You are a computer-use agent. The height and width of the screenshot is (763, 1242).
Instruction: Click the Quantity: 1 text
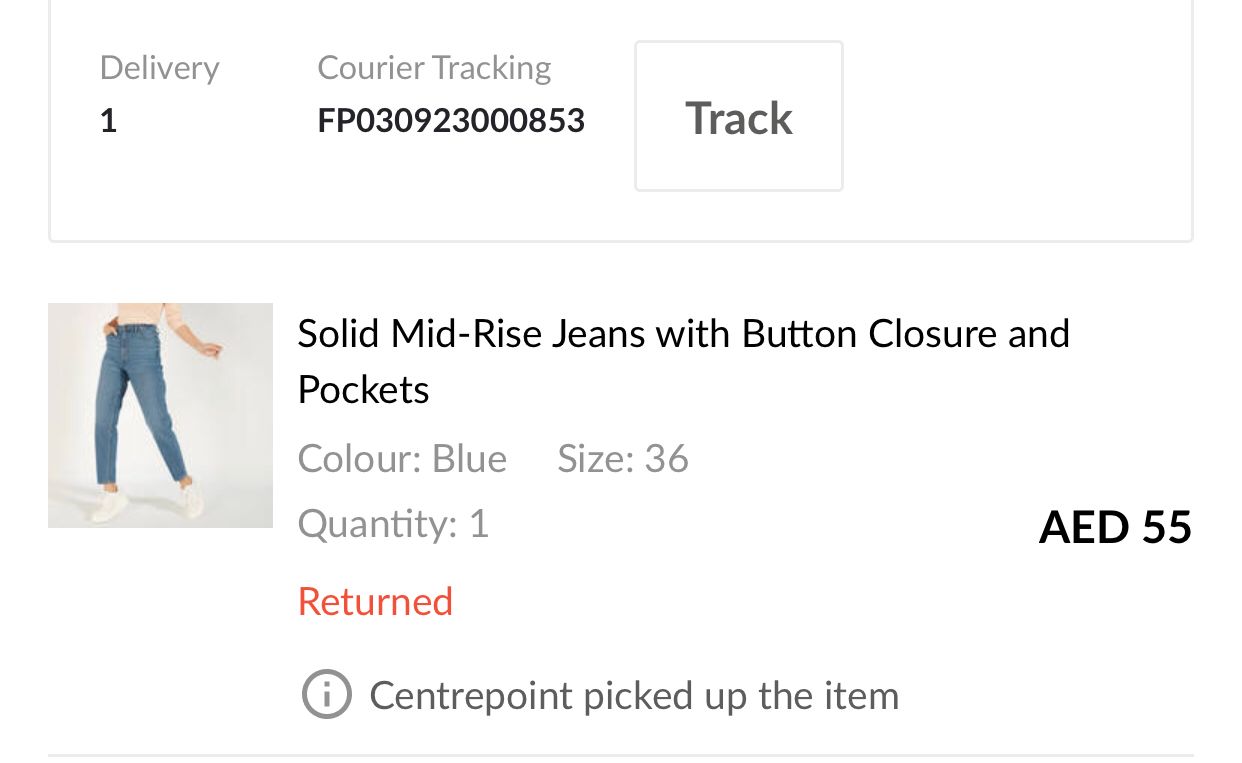coord(393,524)
